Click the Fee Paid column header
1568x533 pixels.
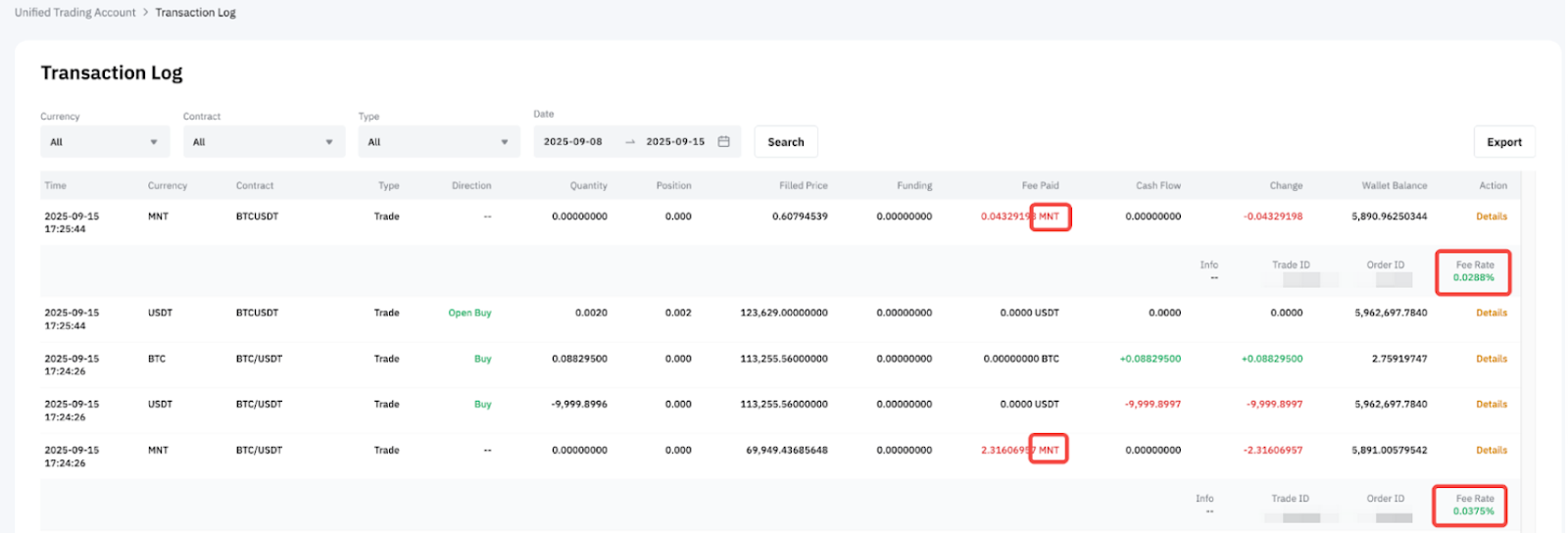(1040, 185)
